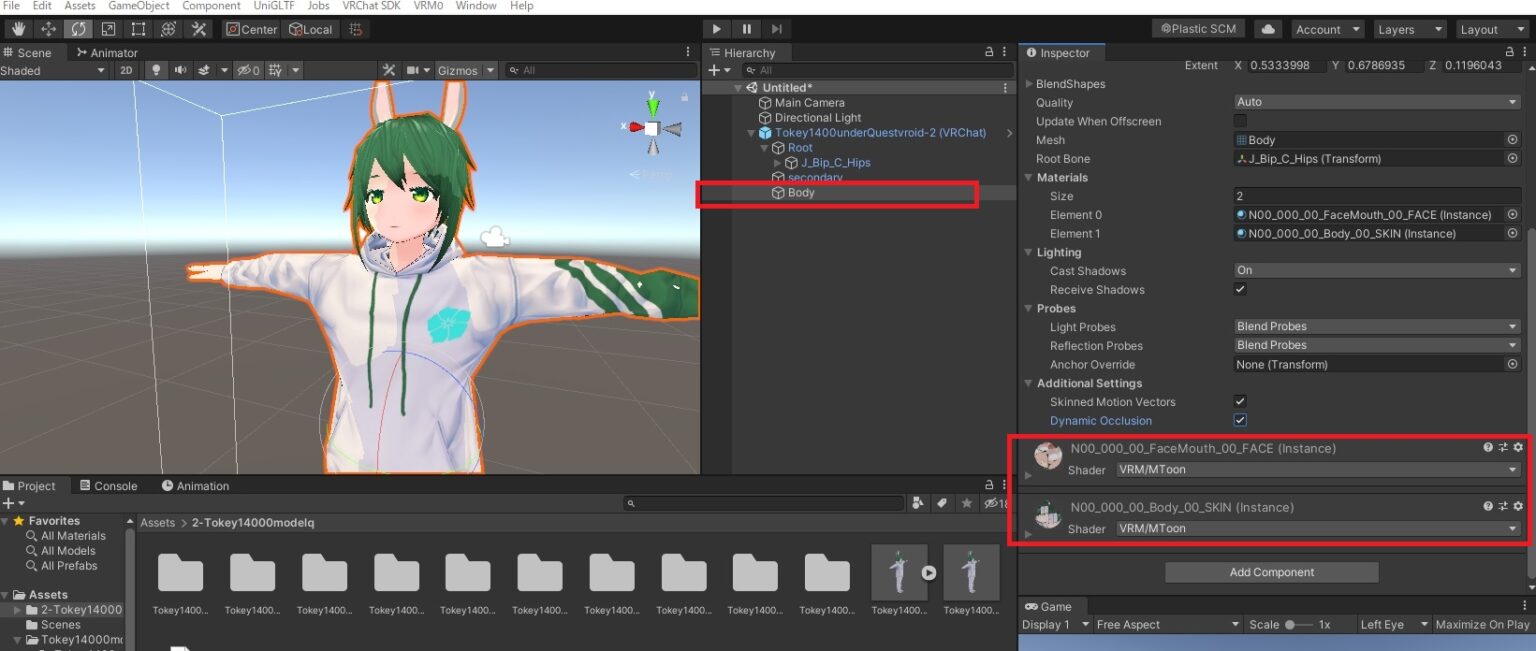Toggle the Skinned Motion Vectors checkbox
The height and width of the screenshot is (651, 1536).
[x=1239, y=401]
